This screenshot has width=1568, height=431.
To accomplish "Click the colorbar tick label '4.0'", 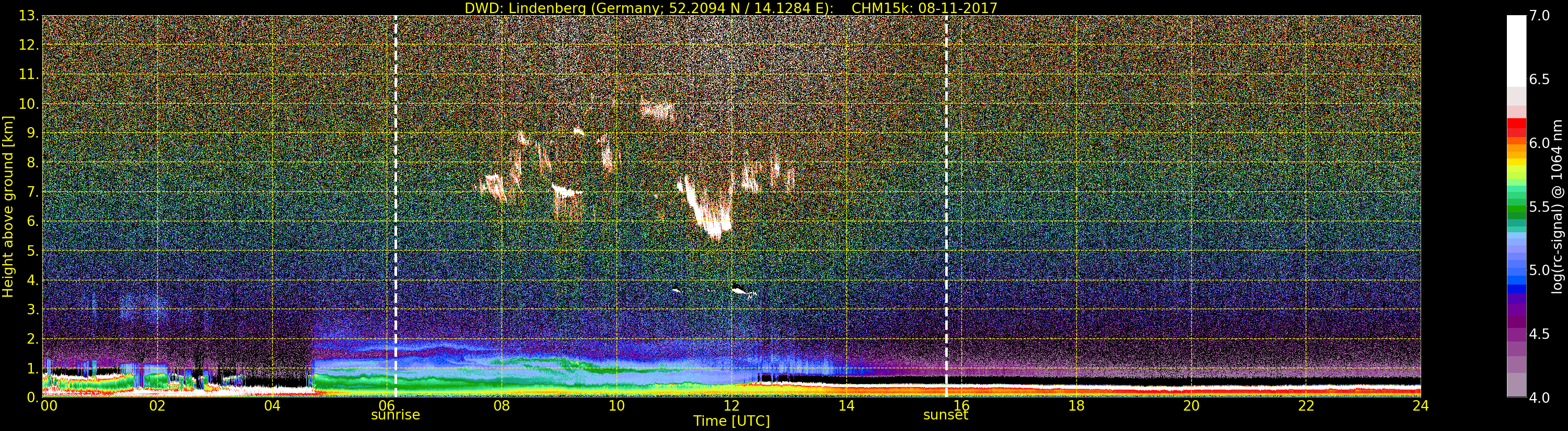I will (1539, 398).
